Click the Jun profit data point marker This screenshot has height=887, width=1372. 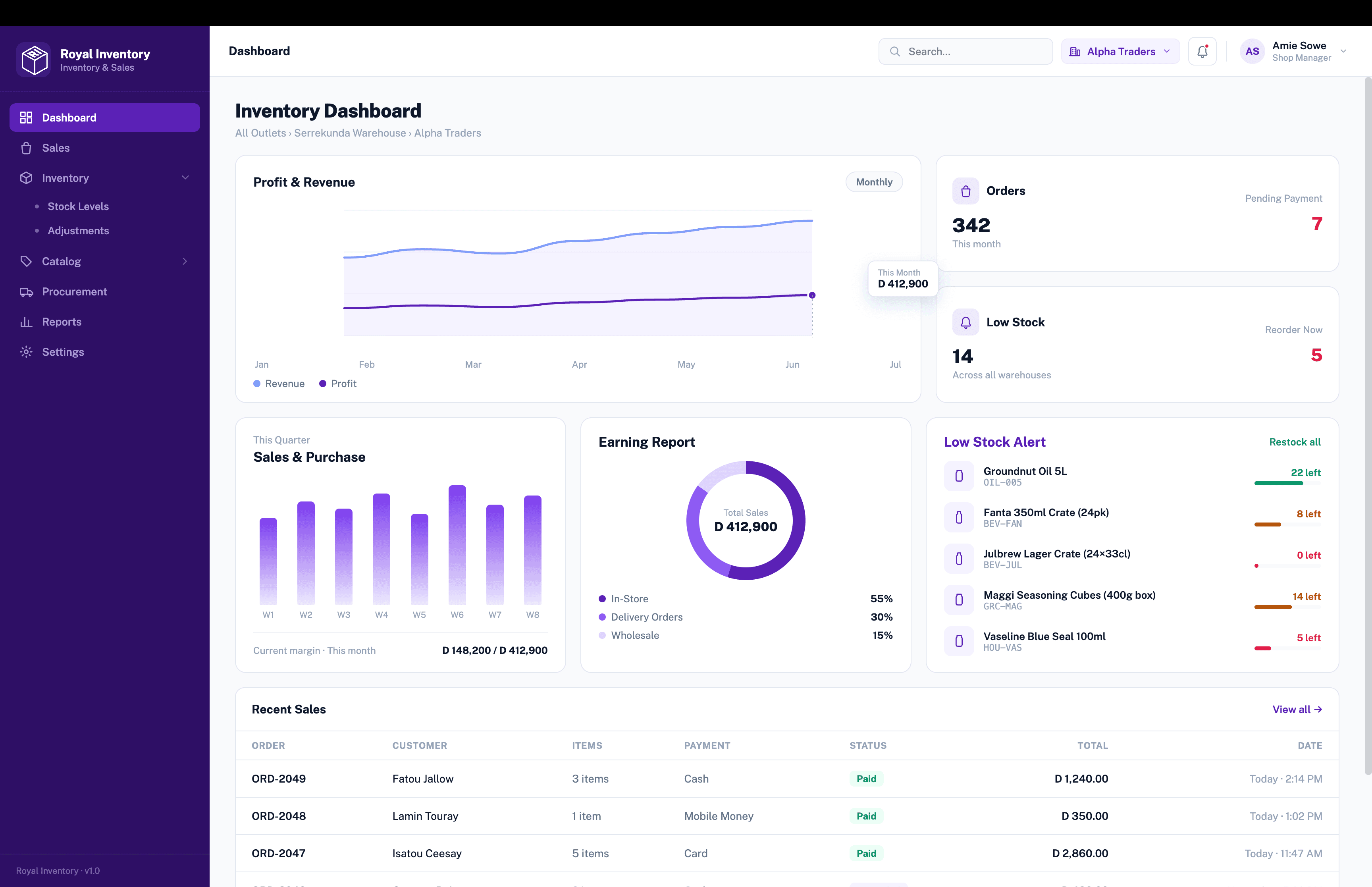(812, 295)
